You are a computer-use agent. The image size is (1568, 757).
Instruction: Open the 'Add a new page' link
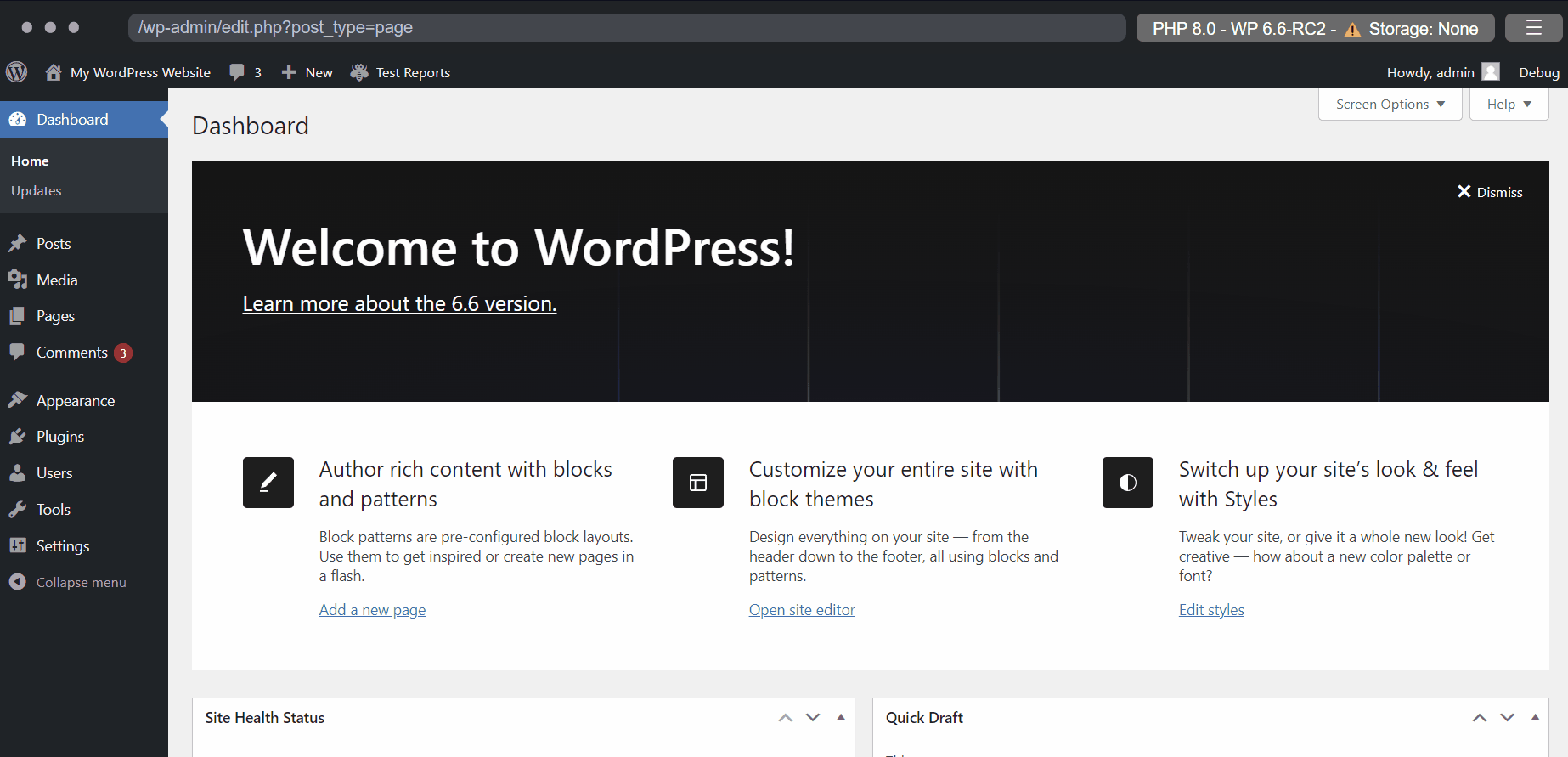point(372,610)
